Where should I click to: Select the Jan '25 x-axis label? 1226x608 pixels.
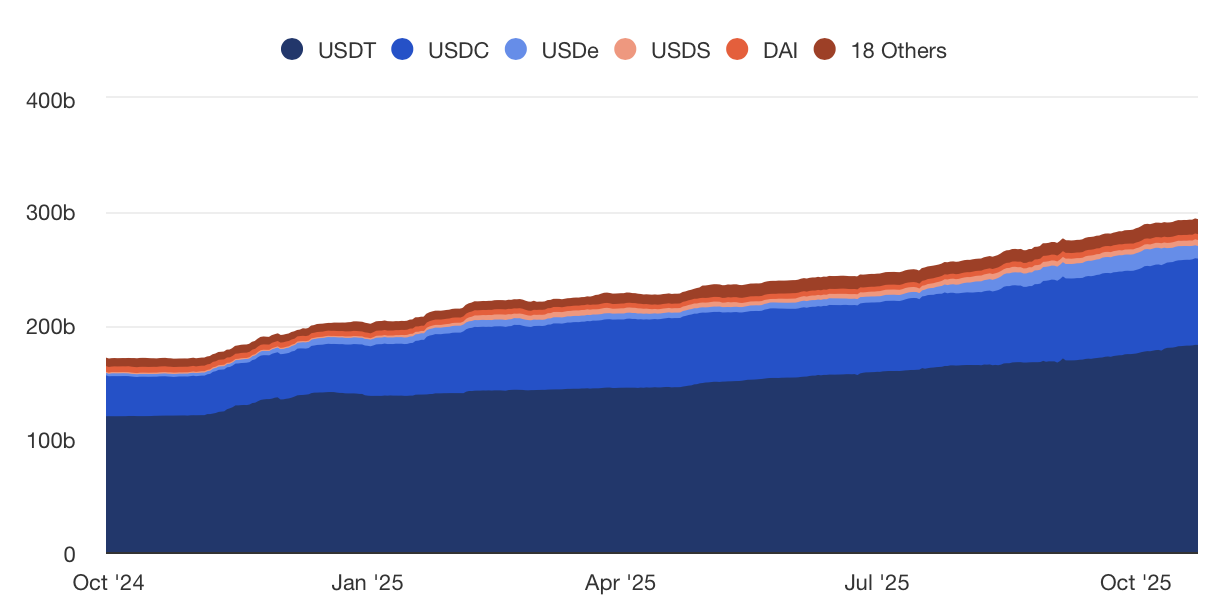click(x=367, y=583)
